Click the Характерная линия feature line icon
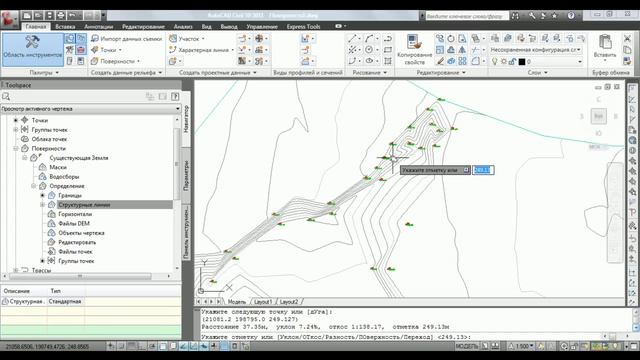 coord(173,49)
